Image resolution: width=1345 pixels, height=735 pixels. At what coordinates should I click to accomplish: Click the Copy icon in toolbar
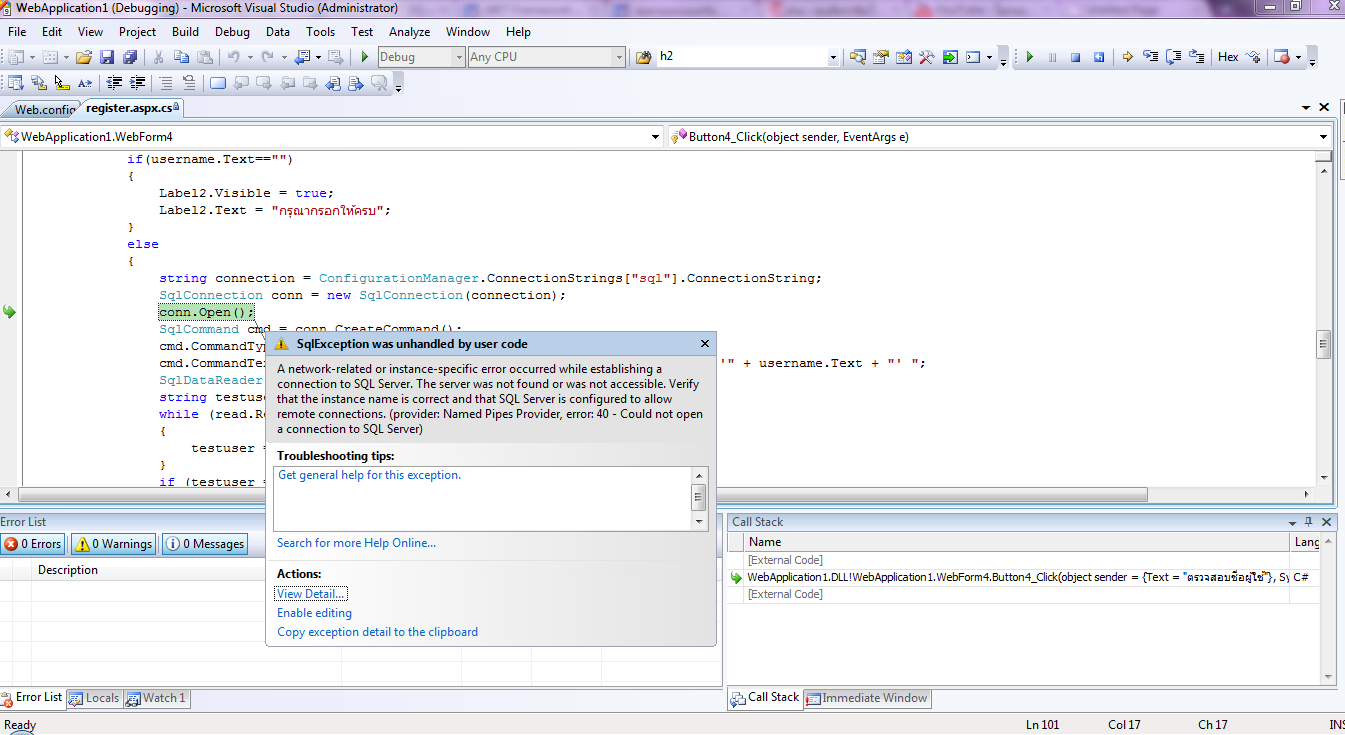(181, 57)
